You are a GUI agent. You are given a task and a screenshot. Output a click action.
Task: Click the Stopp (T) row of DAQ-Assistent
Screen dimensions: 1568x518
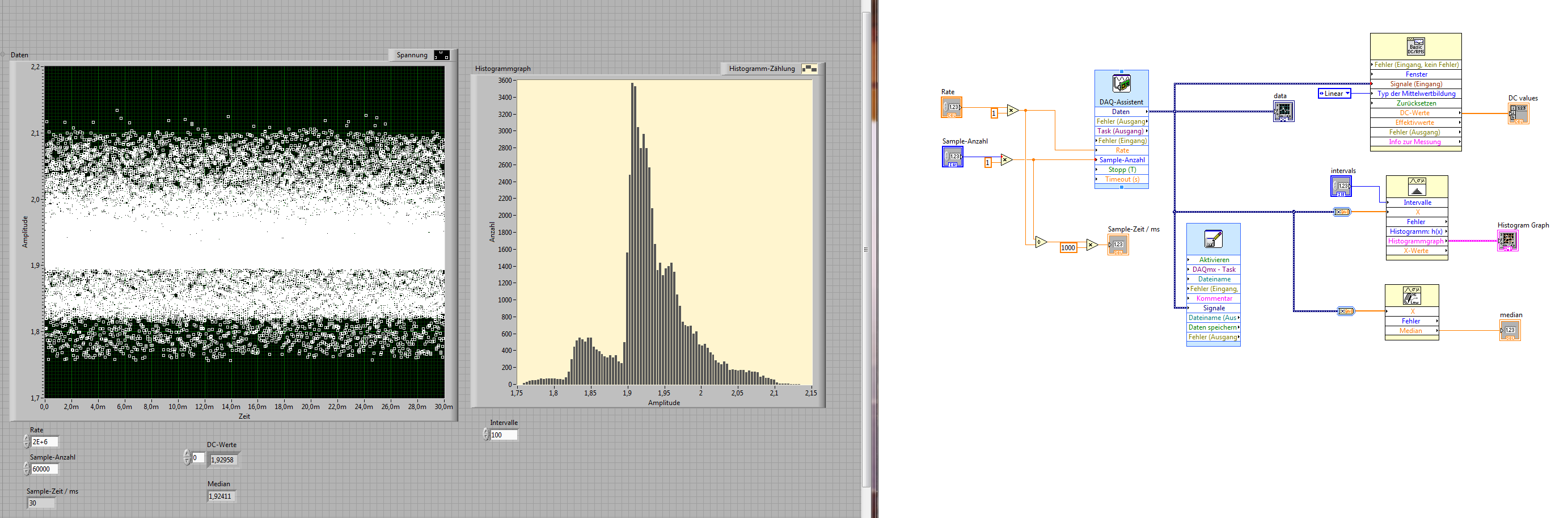(x=1121, y=170)
